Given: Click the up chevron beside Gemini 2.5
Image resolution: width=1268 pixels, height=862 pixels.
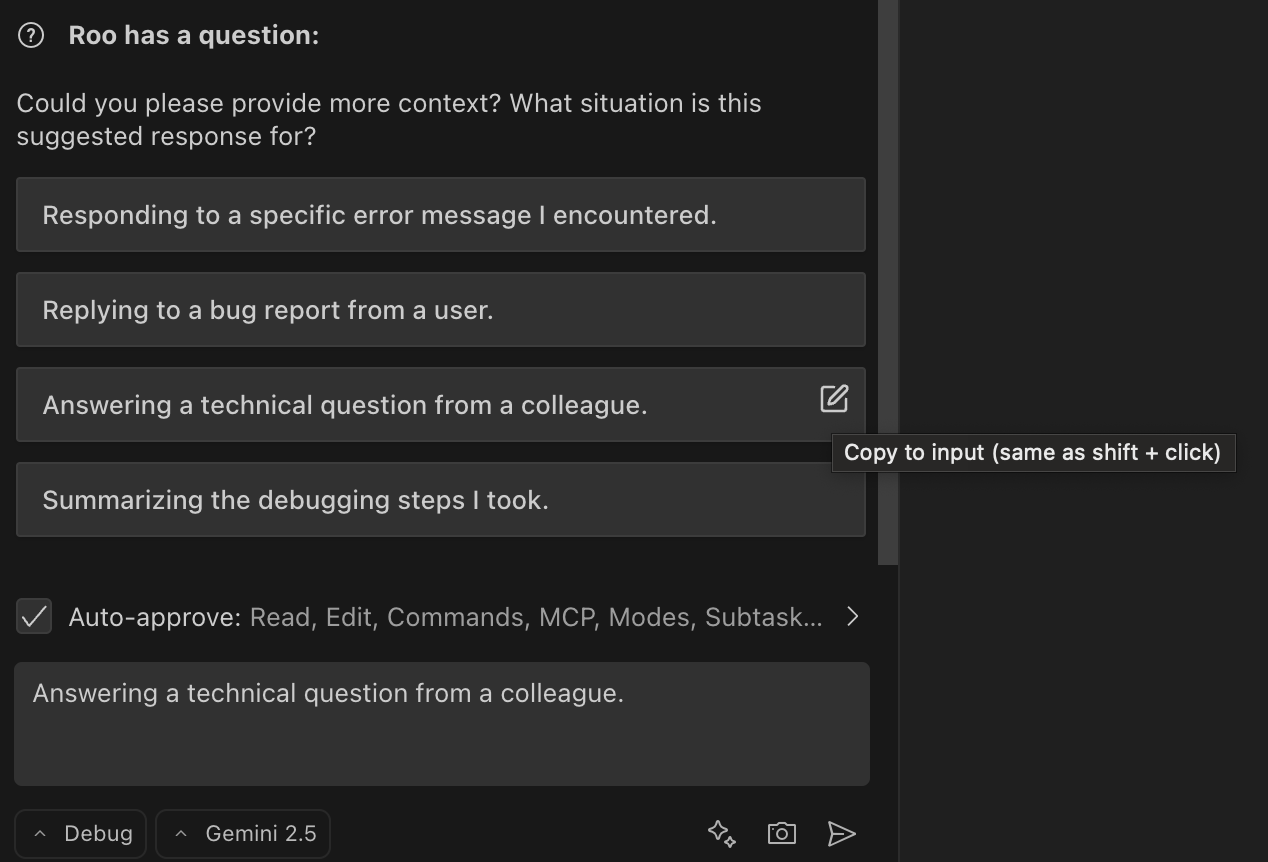Looking at the screenshot, I should [x=180, y=833].
